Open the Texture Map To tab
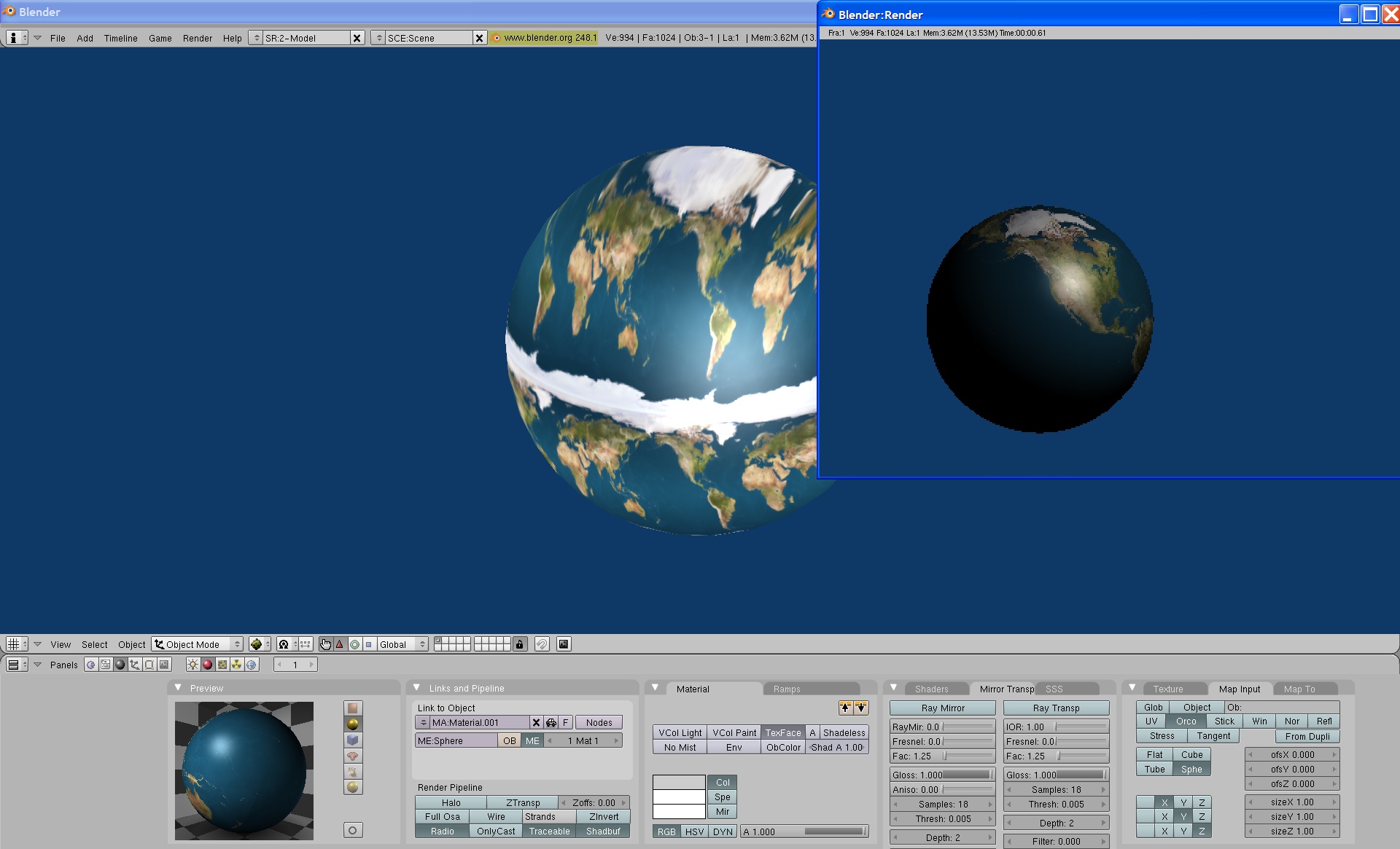Viewport: 1400px width, 849px height. tap(1305, 689)
